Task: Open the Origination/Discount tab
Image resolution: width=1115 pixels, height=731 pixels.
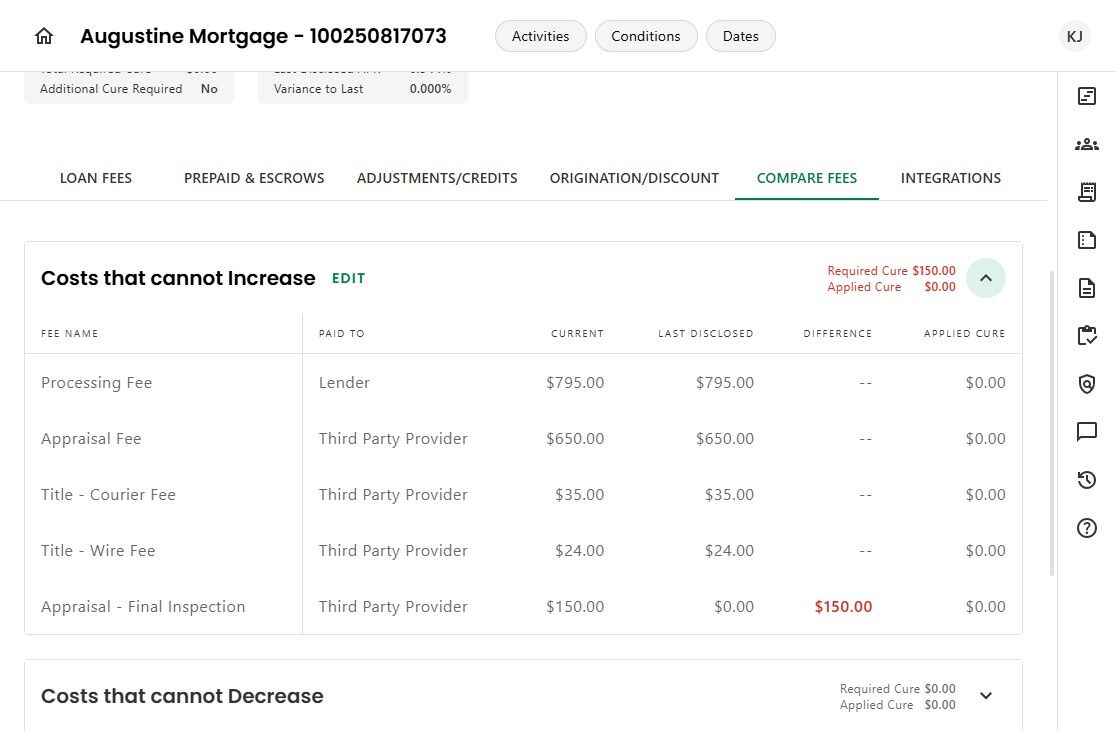Action: click(634, 178)
